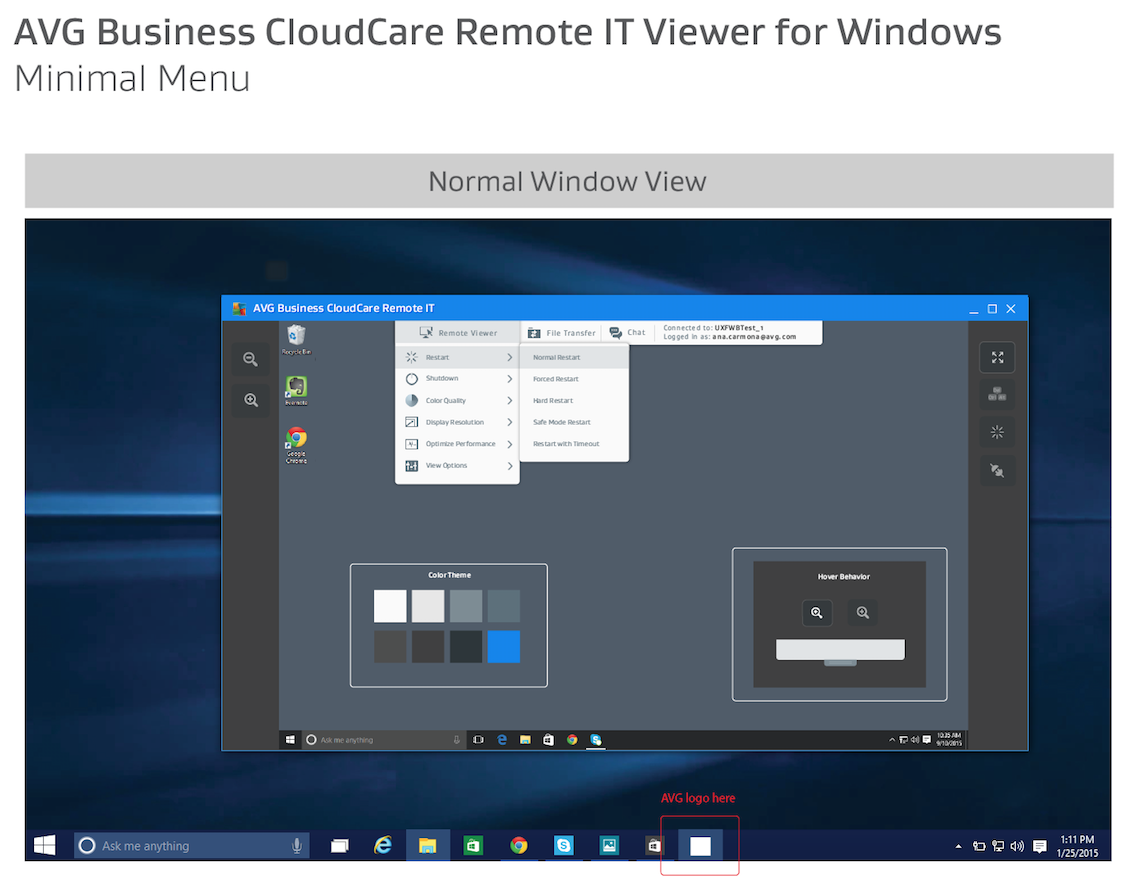
Task: Select the Recycle Bin icon on remote desktop
Action: [296, 339]
